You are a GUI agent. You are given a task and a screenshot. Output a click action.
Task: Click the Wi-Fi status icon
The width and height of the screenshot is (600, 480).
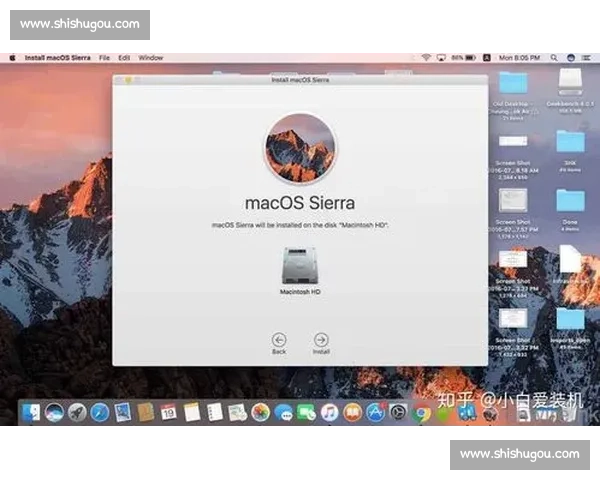426,58
